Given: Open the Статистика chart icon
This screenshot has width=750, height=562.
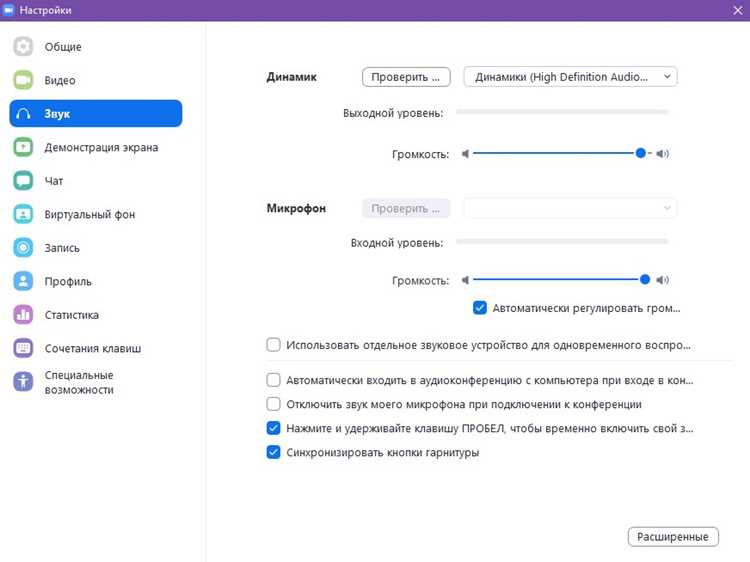Looking at the screenshot, I should [23, 314].
